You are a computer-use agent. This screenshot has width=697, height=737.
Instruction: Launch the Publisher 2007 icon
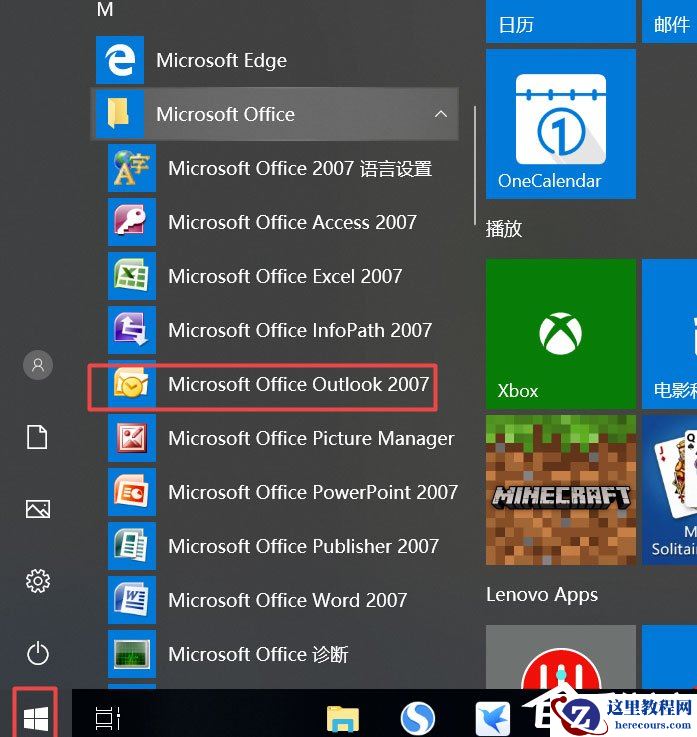[132, 546]
